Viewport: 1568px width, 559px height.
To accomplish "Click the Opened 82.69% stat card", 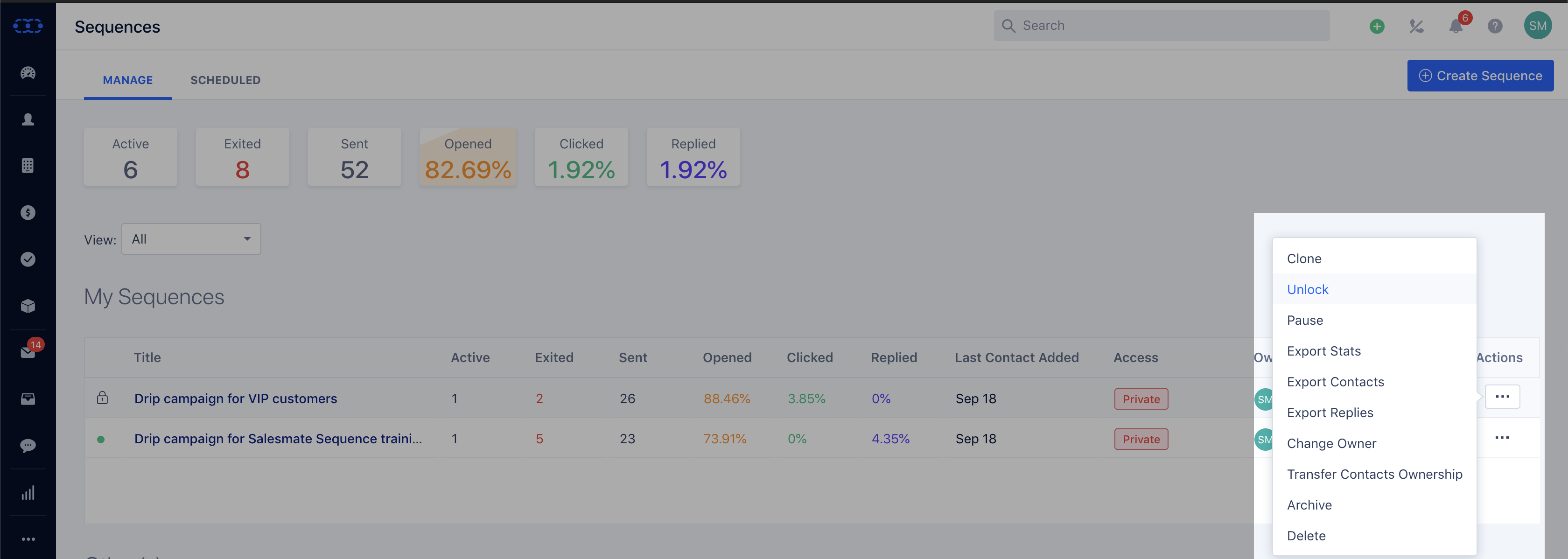I will click(x=468, y=156).
